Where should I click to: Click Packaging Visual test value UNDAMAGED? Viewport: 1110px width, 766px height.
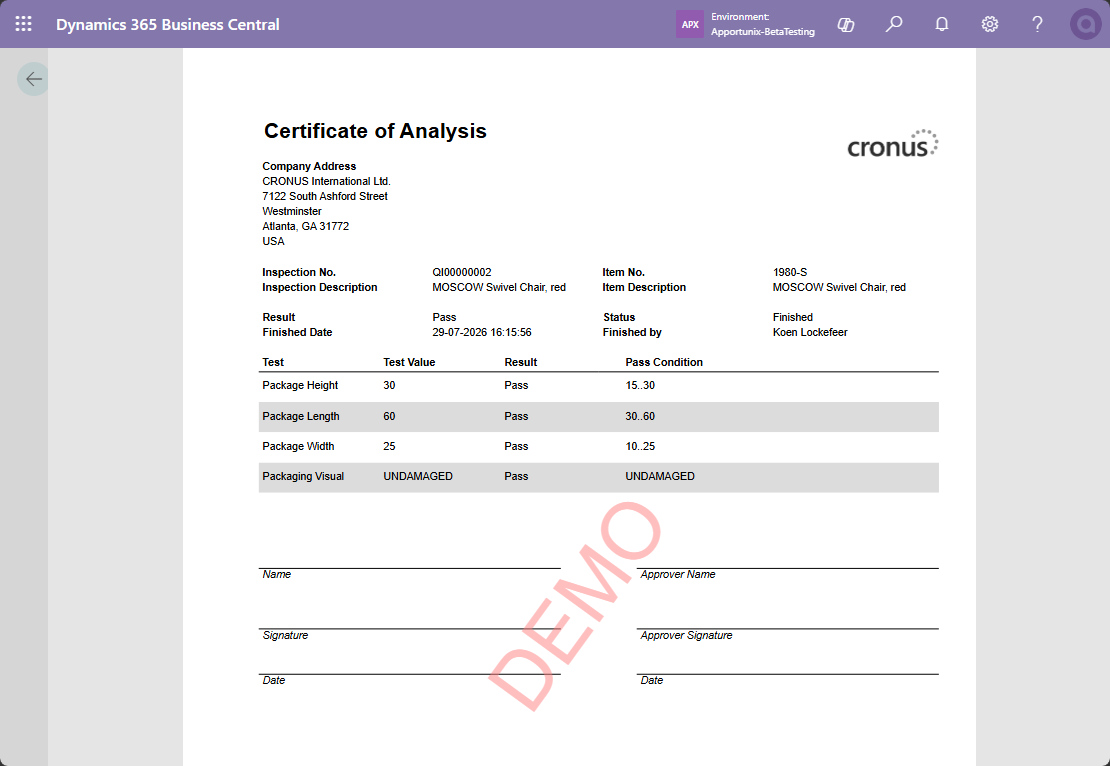click(418, 476)
